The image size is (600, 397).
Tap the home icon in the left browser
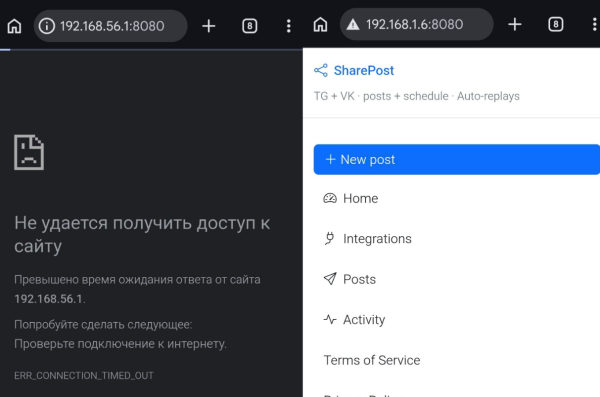click(15, 26)
